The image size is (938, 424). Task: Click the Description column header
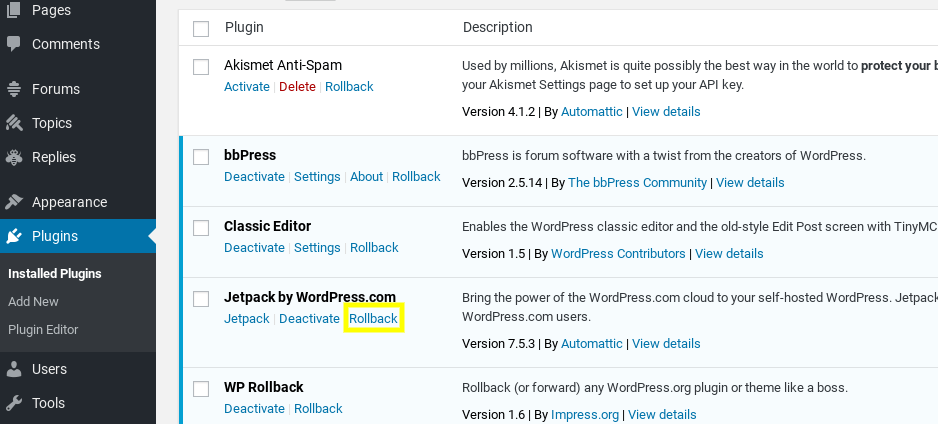click(498, 28)
